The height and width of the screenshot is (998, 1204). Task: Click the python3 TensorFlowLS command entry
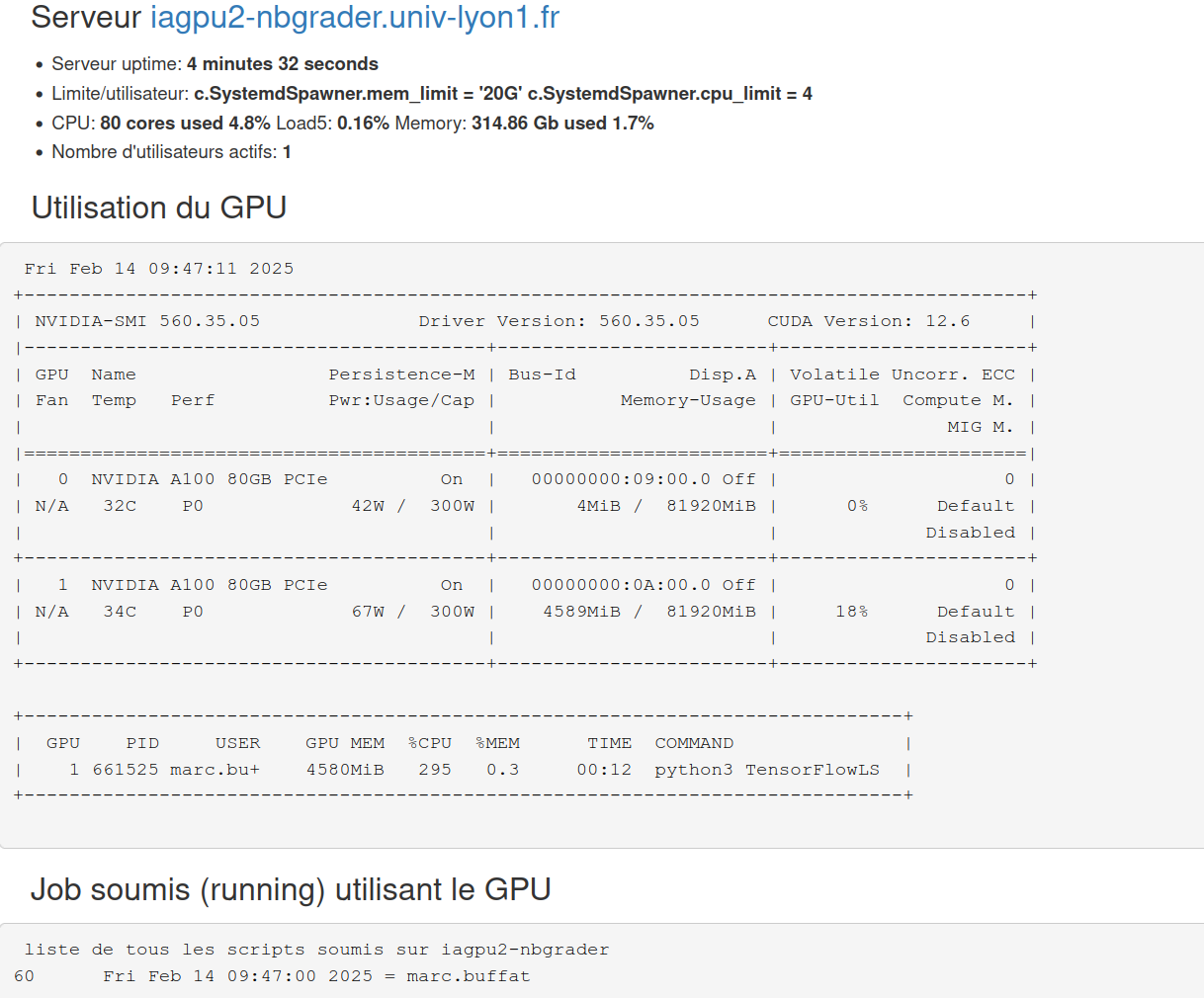point(766,770)
